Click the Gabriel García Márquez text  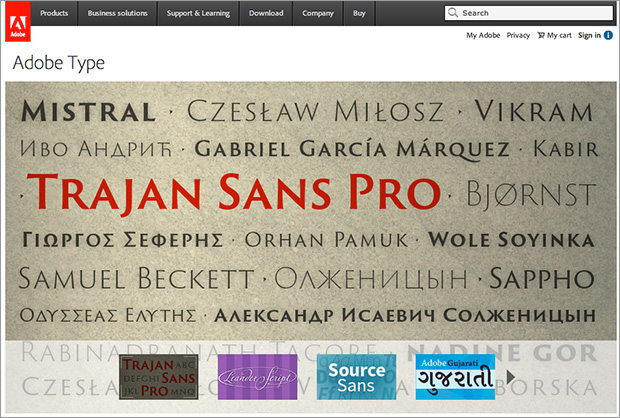(352, 149)
